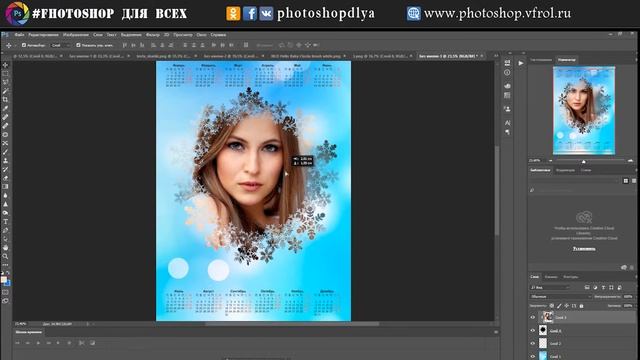
Task: Open the Окно menu
Action: [201, 35]
